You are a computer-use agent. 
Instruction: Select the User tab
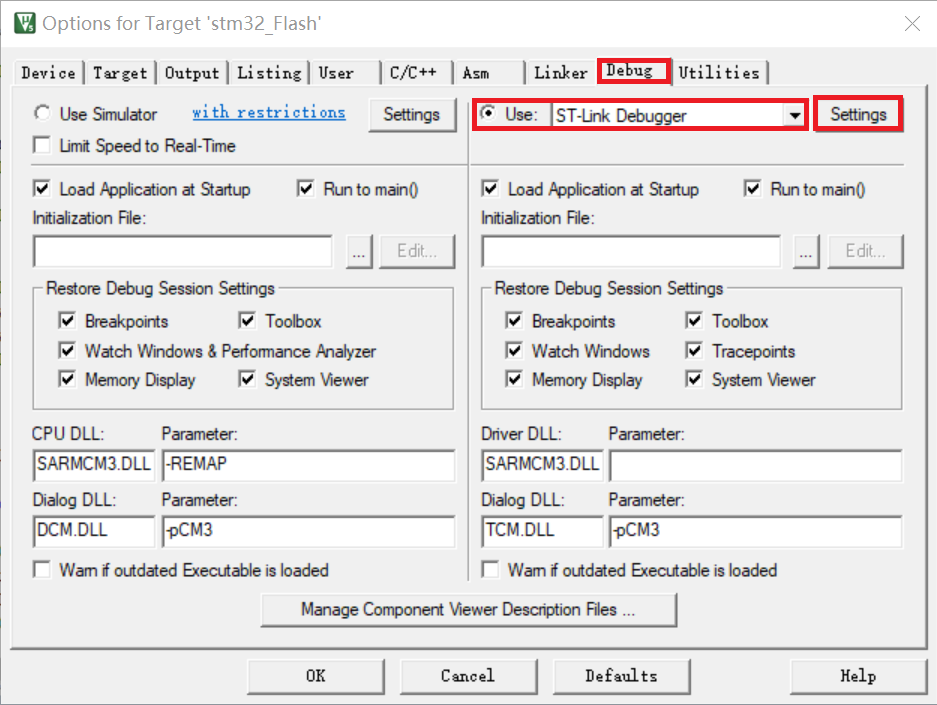click(345, 73)
